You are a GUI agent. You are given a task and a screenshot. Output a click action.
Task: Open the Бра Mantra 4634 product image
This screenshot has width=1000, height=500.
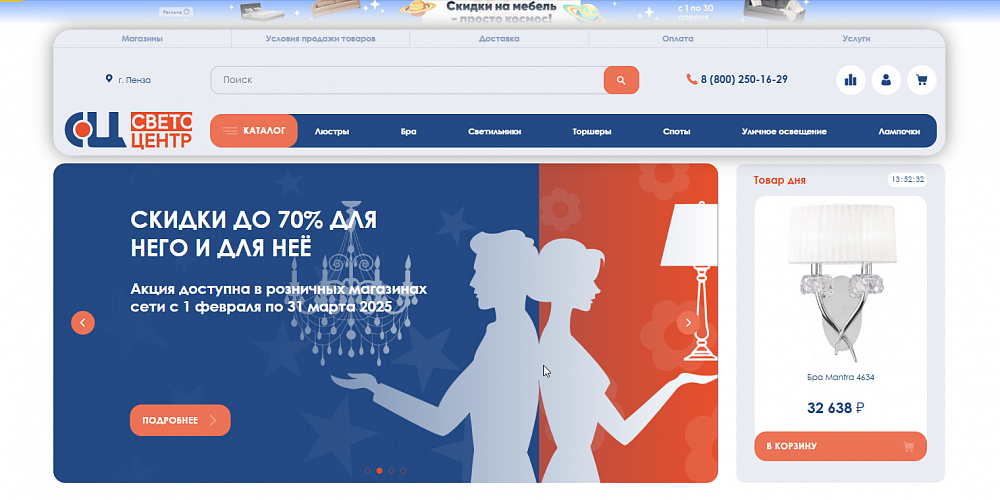tap(840, 282)
